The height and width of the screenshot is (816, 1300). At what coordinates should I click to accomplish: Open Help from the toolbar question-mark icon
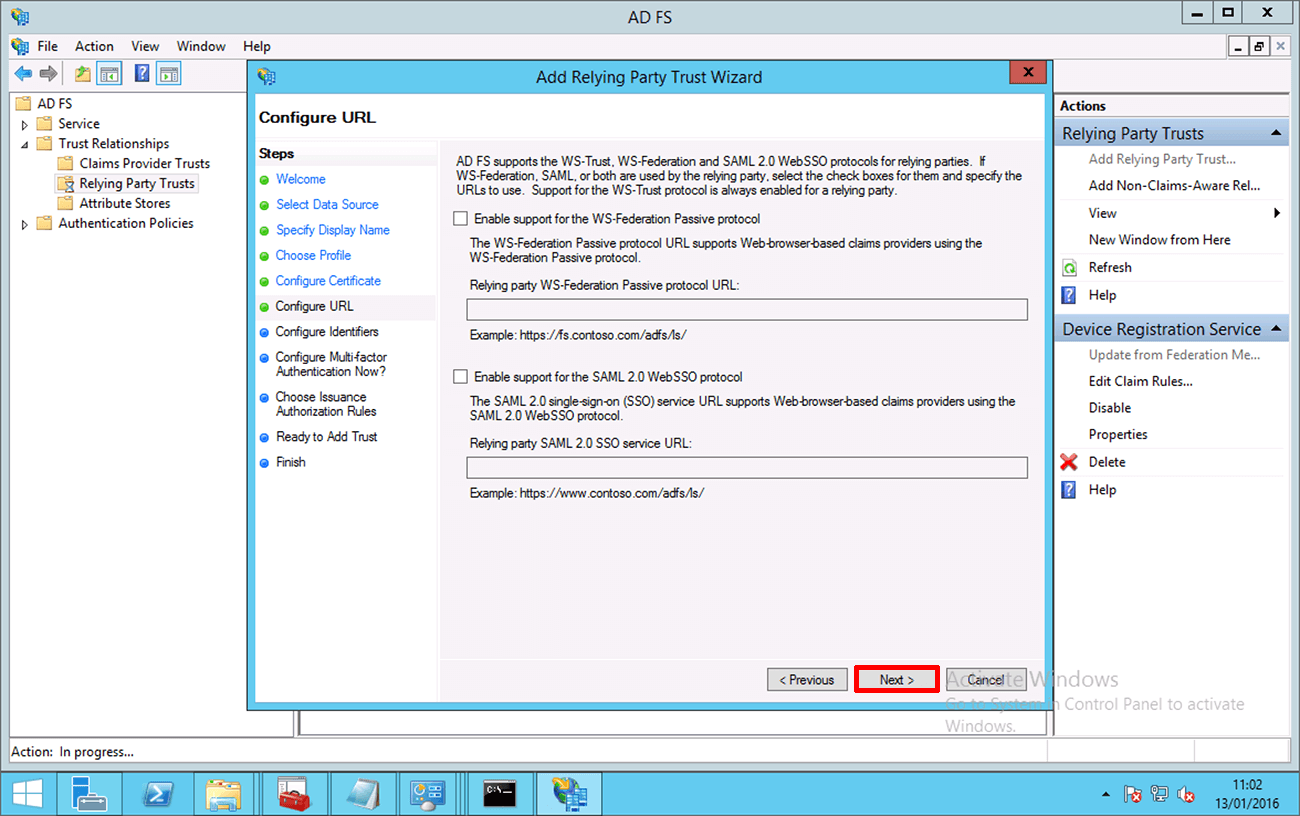click(x=142, y=73)
